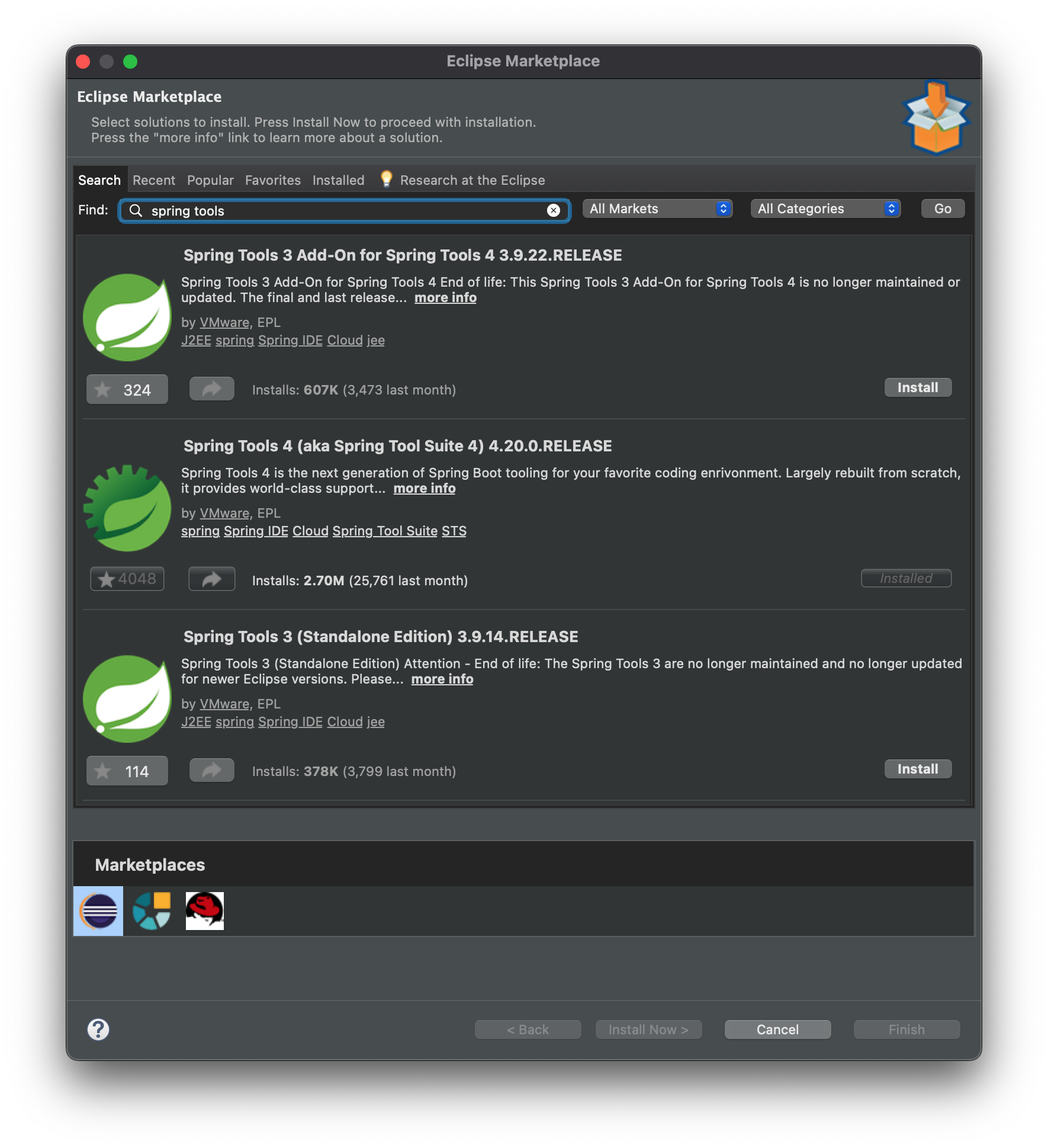Clear the spring tools search text
The image size is (1048, 1148).
[x=554, y=210]
